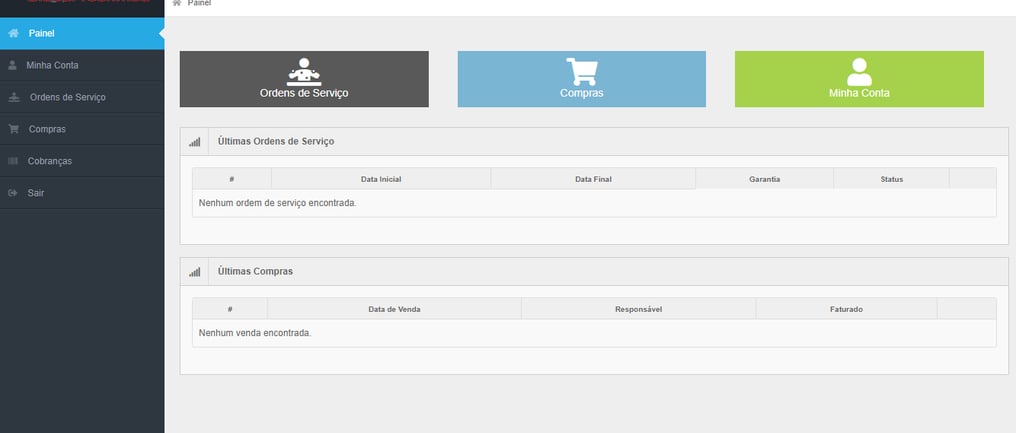Click the barcode icon beside Cobranças in sidebar

point(13,161)
